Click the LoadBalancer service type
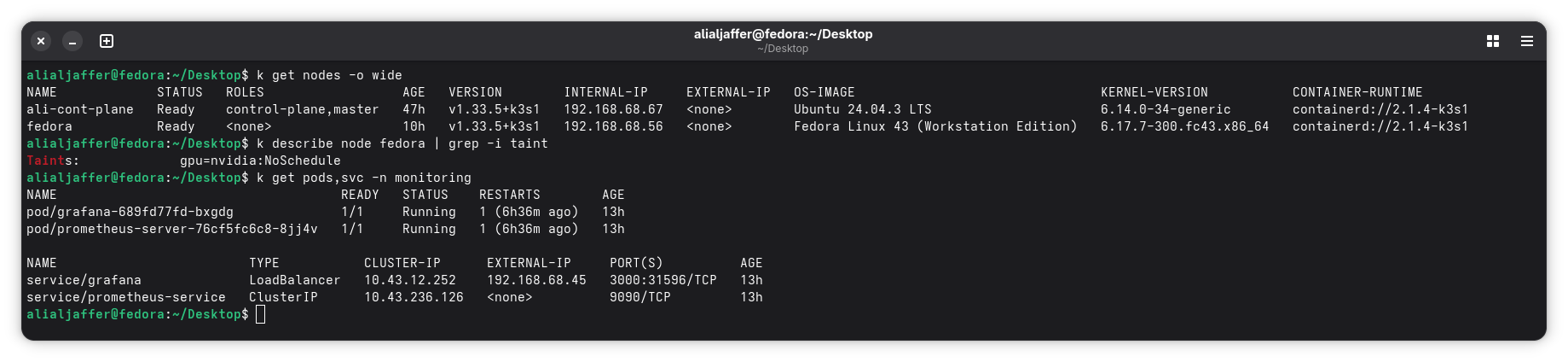The height and width of the screenshot is (362, 1568). point(294,280)
